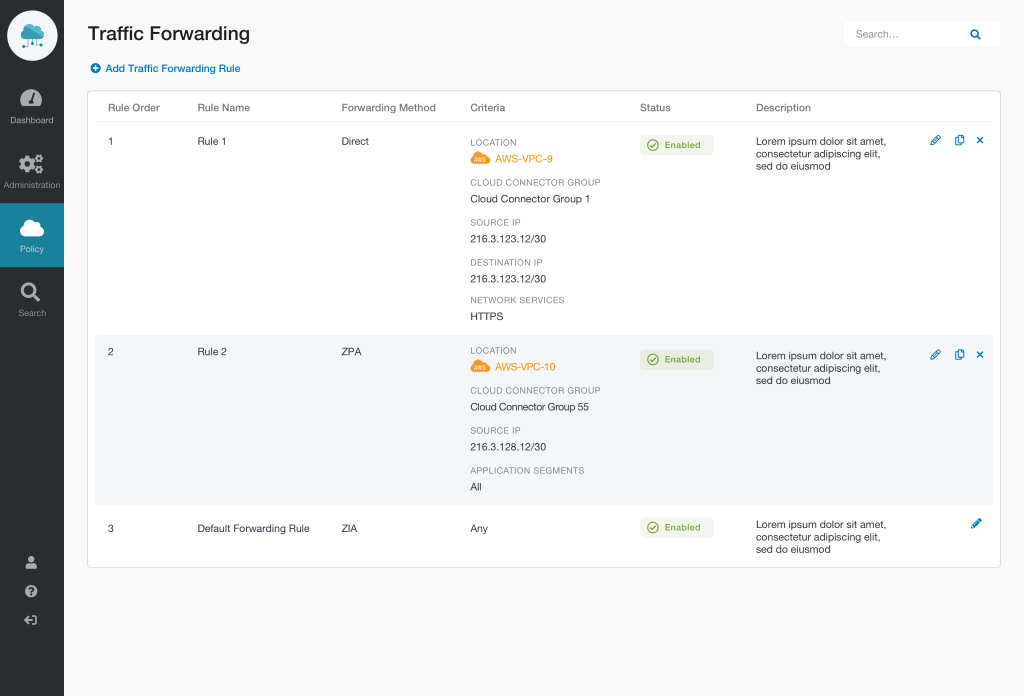Edit the Default Forwarding Rule pencil icon

click(977, 523)
